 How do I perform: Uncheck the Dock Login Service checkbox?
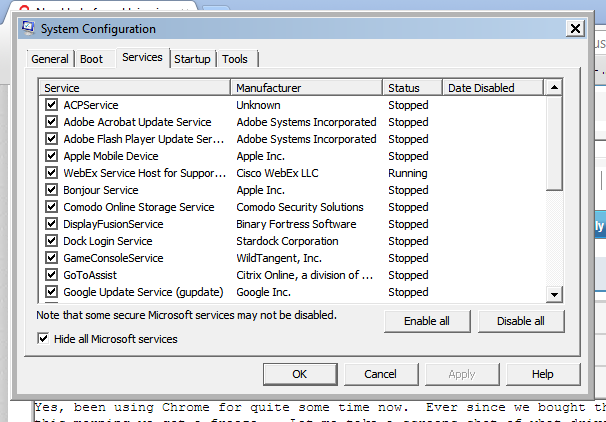click(51, 240)
